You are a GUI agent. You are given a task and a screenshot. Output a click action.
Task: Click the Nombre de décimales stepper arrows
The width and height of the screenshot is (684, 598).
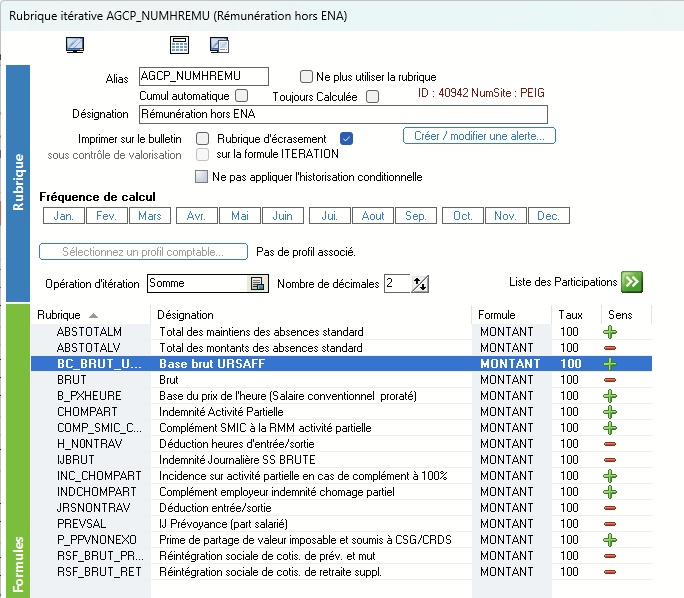(420, 284)
